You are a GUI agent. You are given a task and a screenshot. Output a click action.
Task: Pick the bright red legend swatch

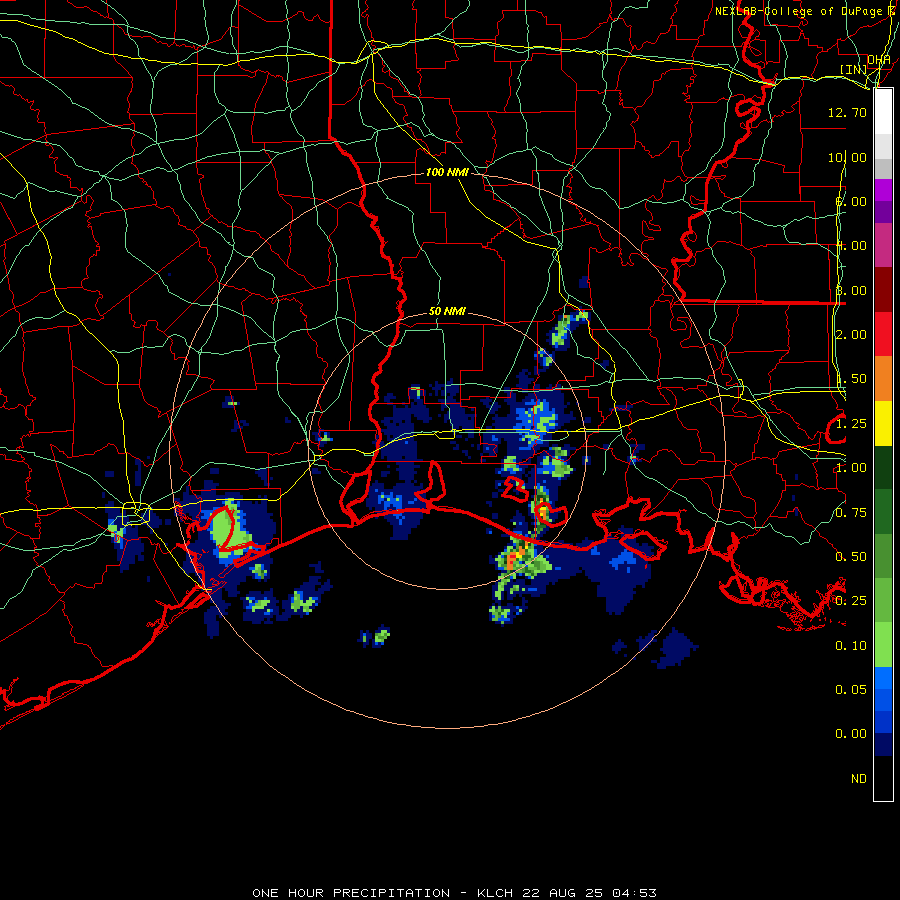tap(883, 334)
